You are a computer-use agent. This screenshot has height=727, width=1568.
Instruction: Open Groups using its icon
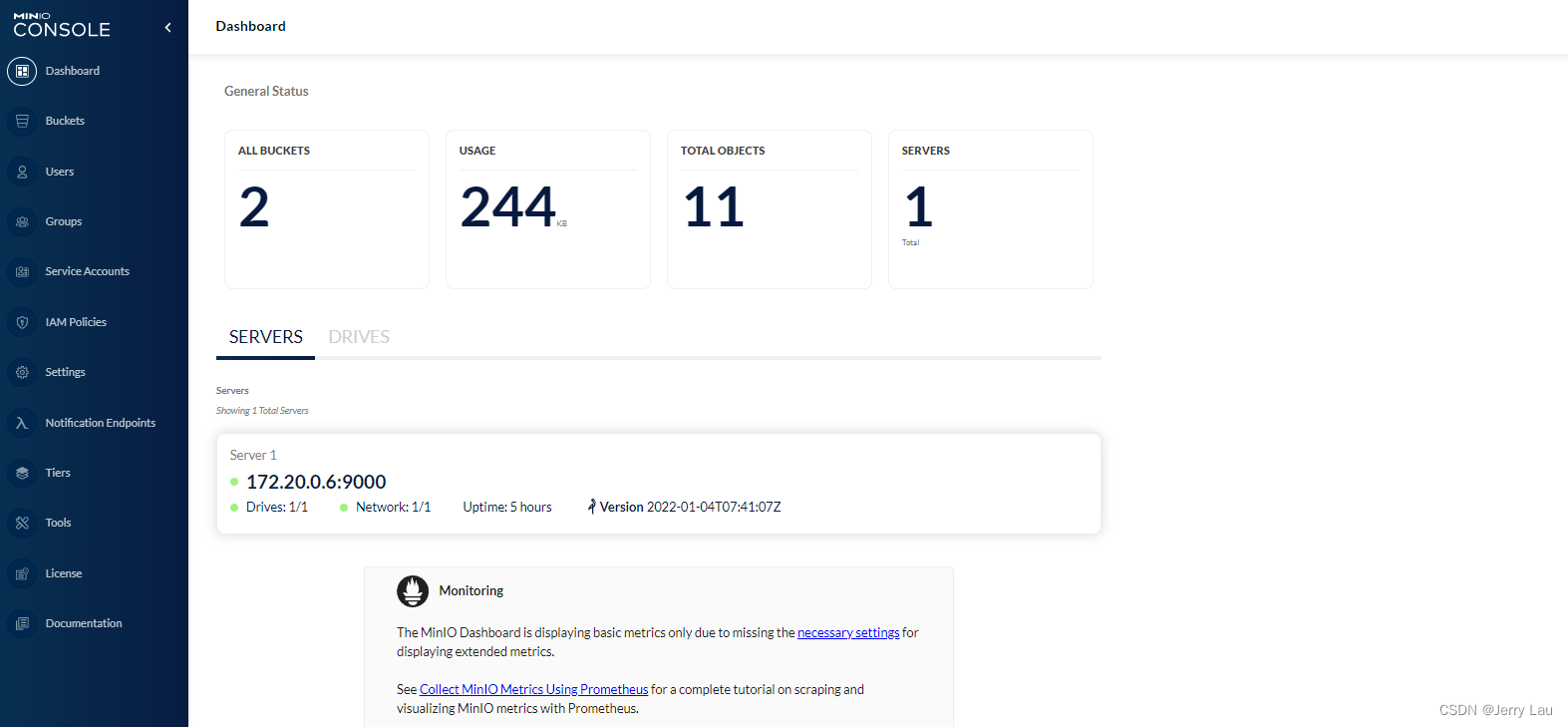(x=22, y=221)
